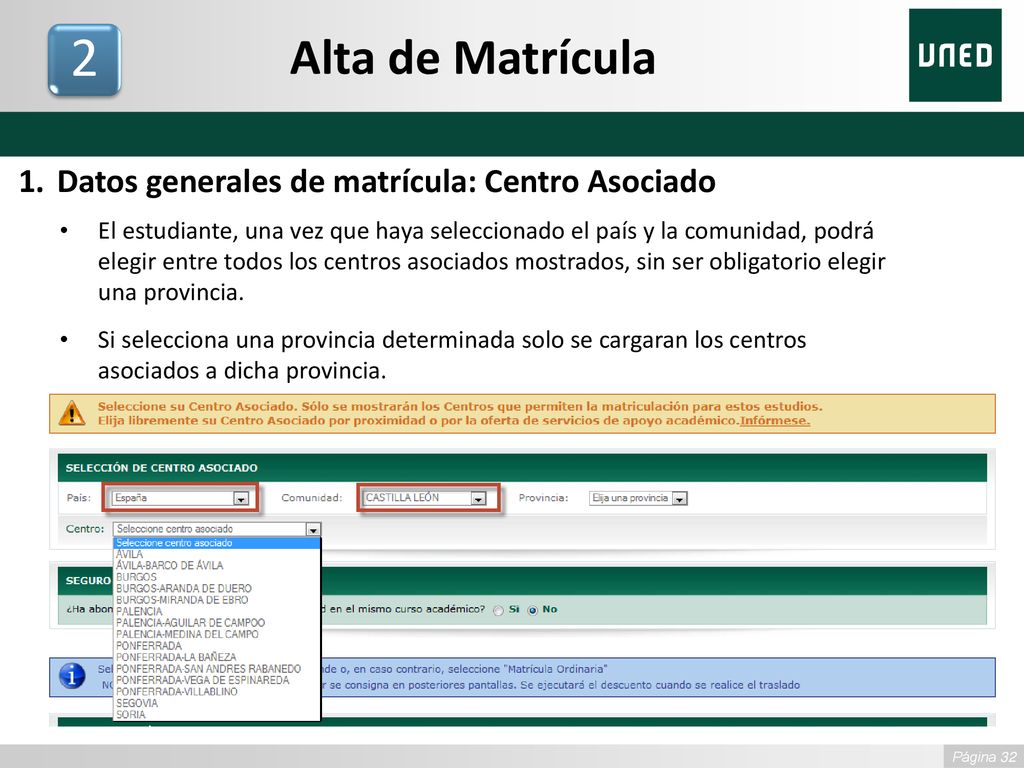
Task: Click the blue information icon
Action: point(72,676)
